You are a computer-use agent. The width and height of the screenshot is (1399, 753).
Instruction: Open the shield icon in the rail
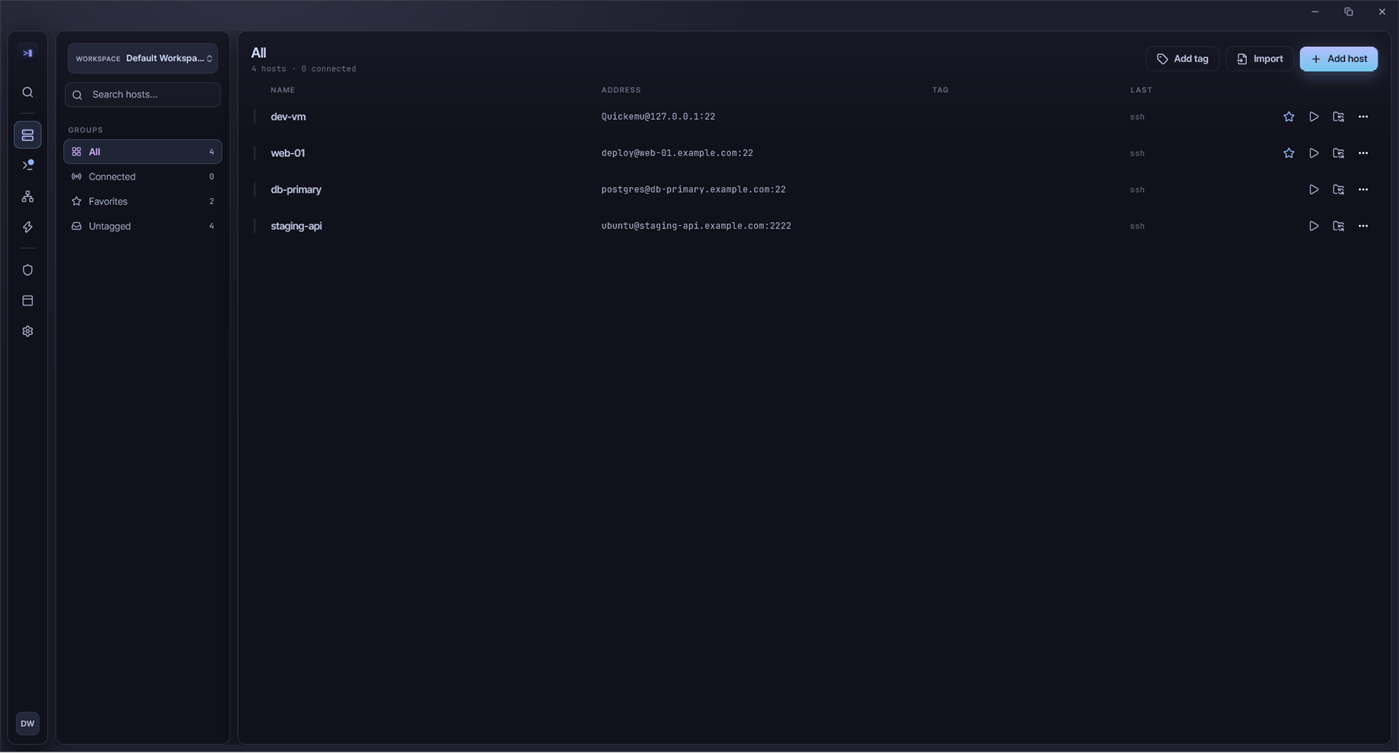tap(27, 270)
